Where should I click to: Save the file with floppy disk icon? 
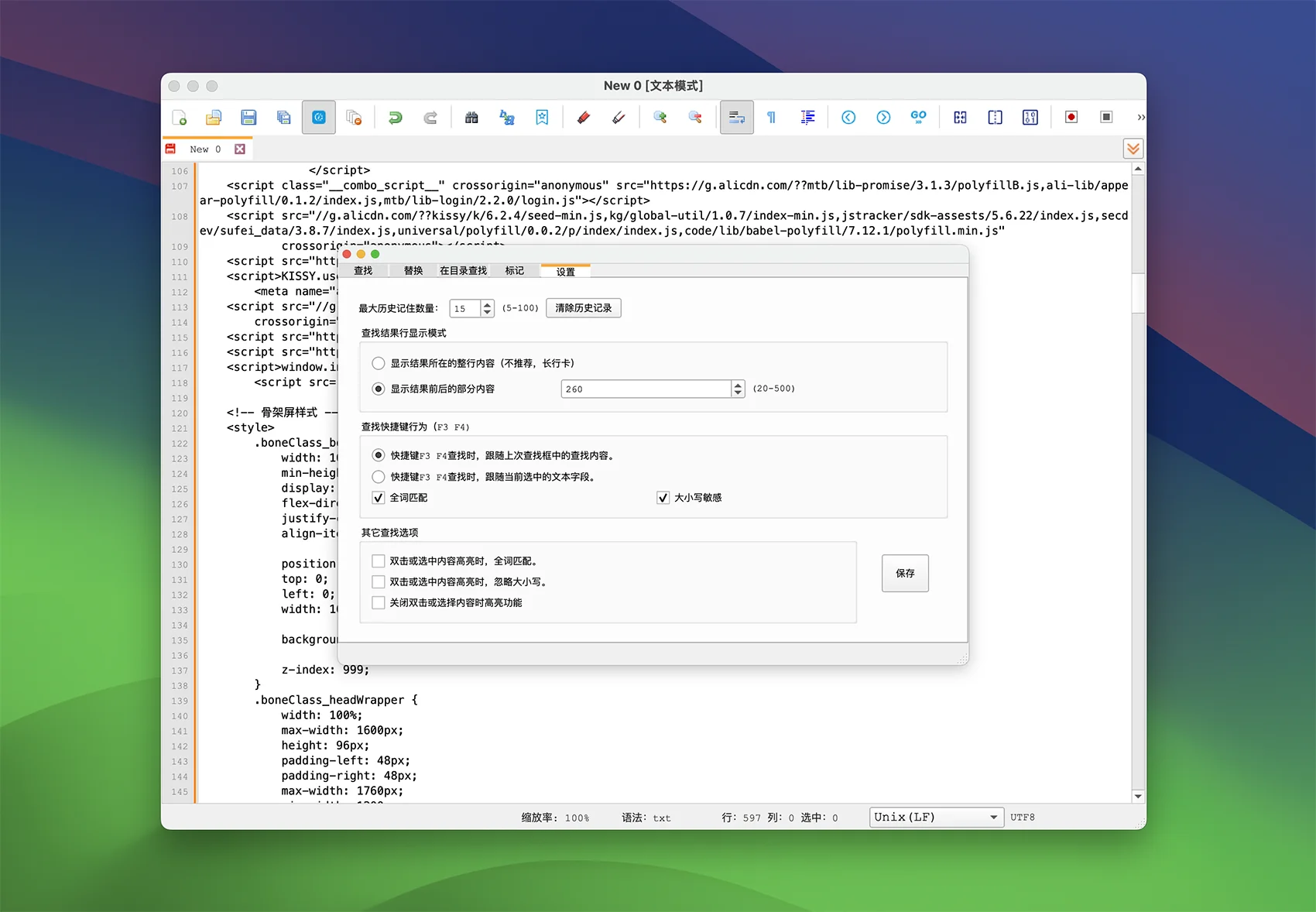248,118
